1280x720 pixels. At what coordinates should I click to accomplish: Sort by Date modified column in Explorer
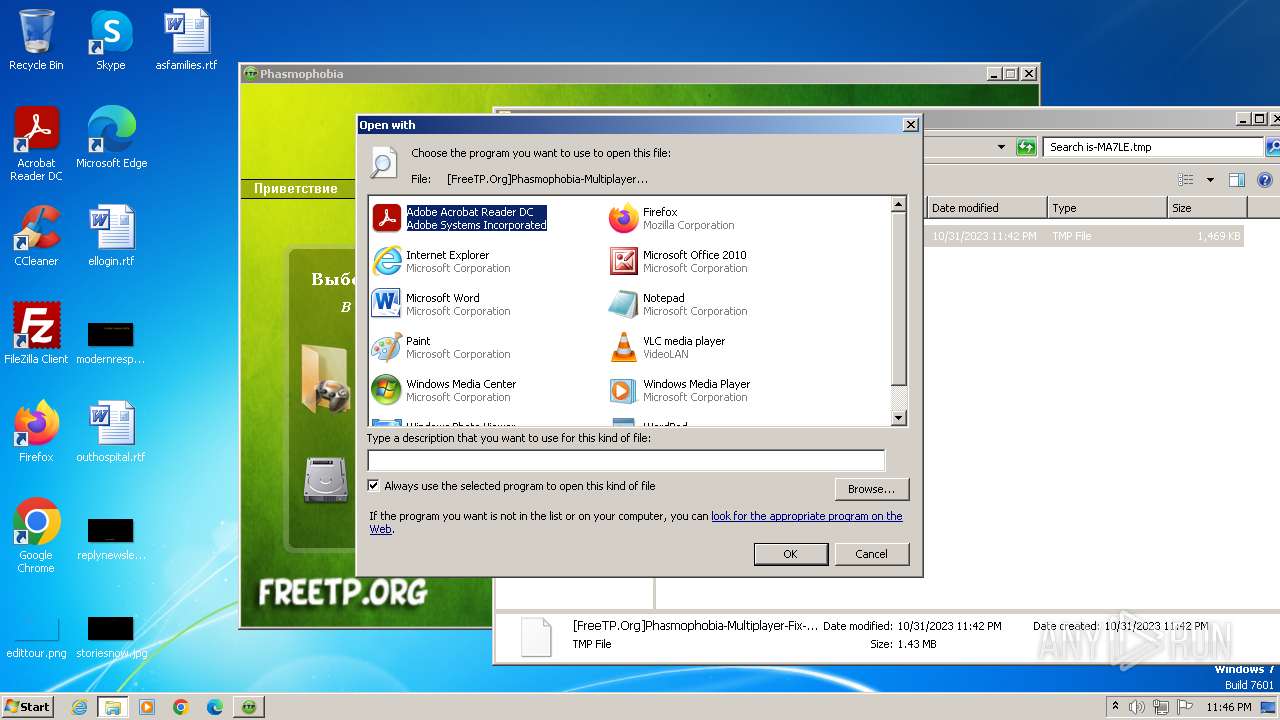(987, 208)
